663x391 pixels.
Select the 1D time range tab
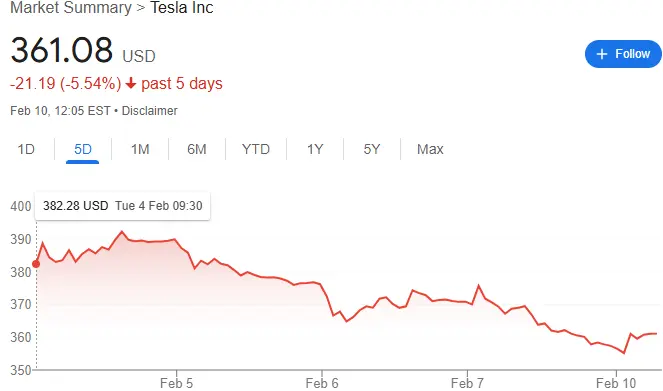click(26, 149)
